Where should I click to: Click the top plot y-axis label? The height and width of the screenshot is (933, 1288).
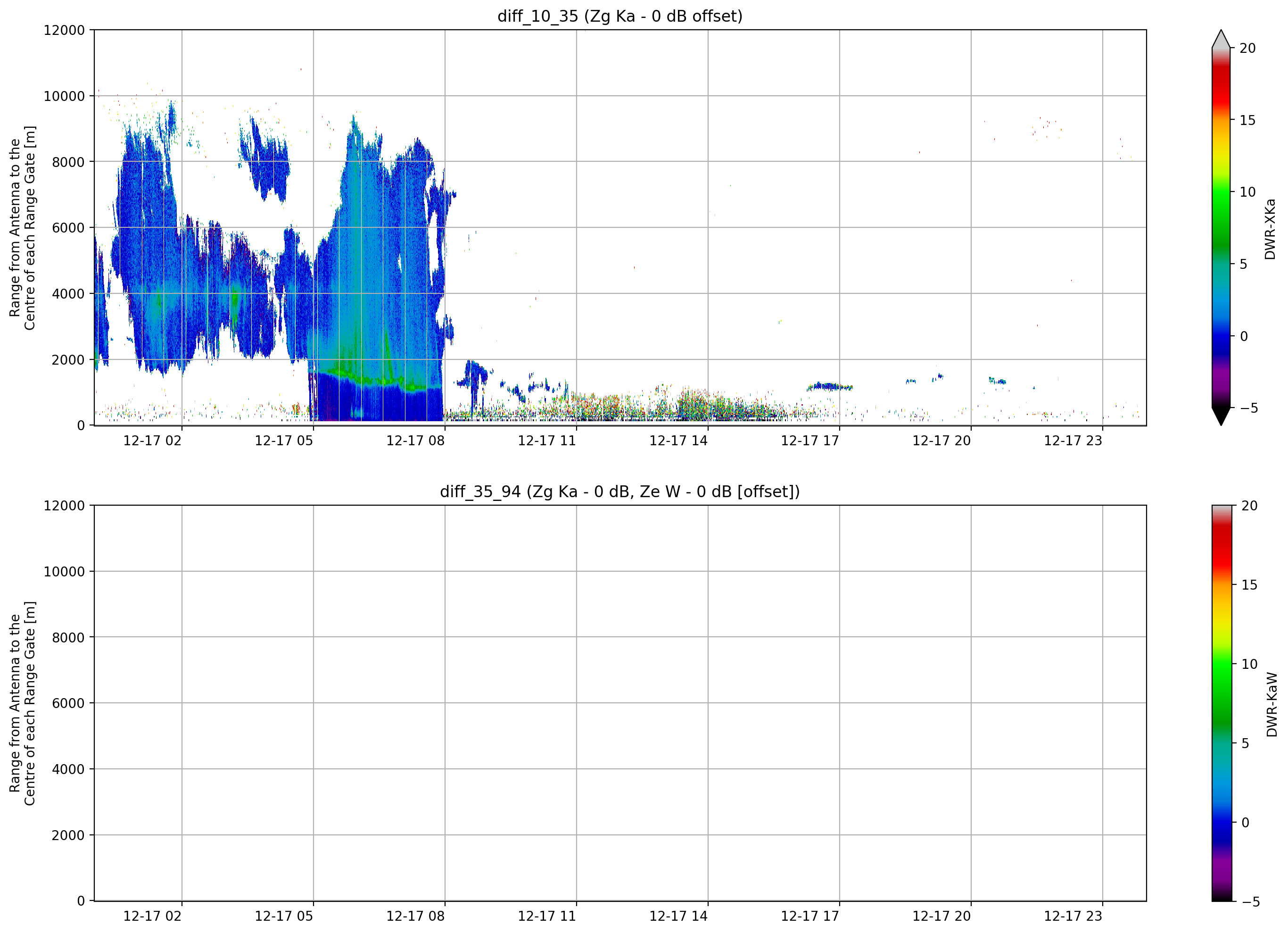22,227
